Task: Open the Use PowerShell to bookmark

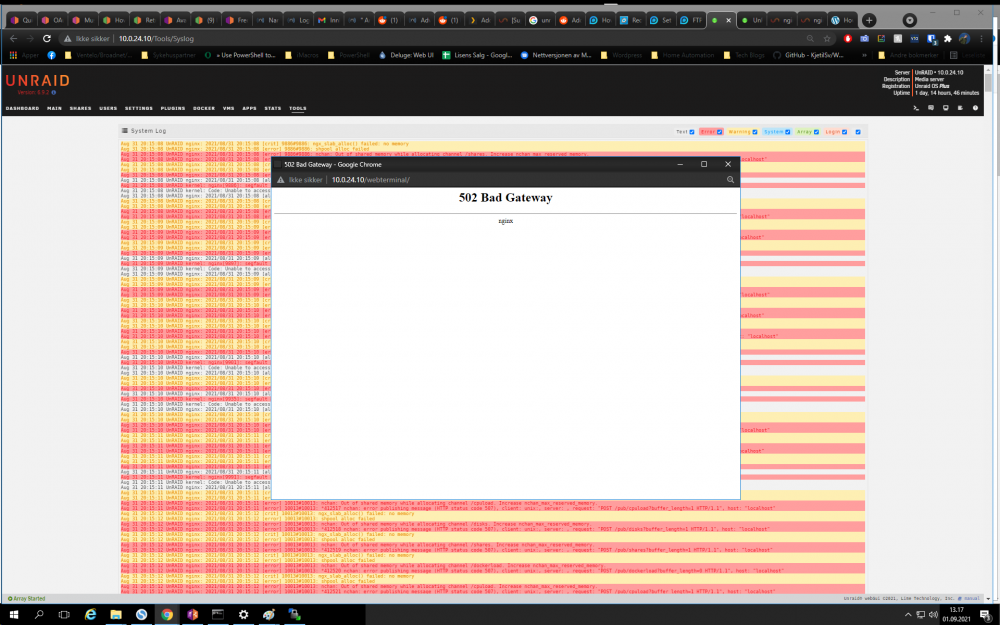Action: 240,55
